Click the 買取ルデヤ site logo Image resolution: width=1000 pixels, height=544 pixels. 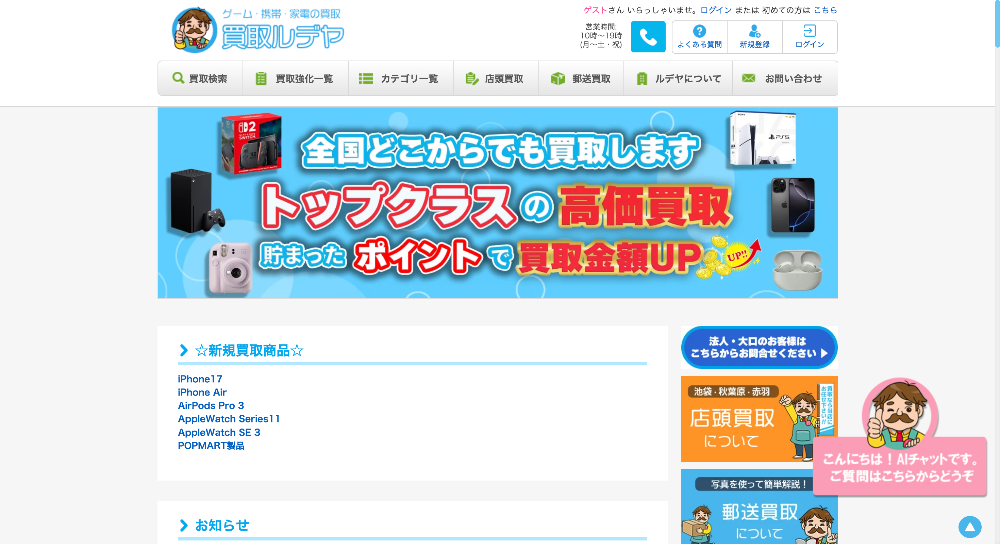pos(258,30)
